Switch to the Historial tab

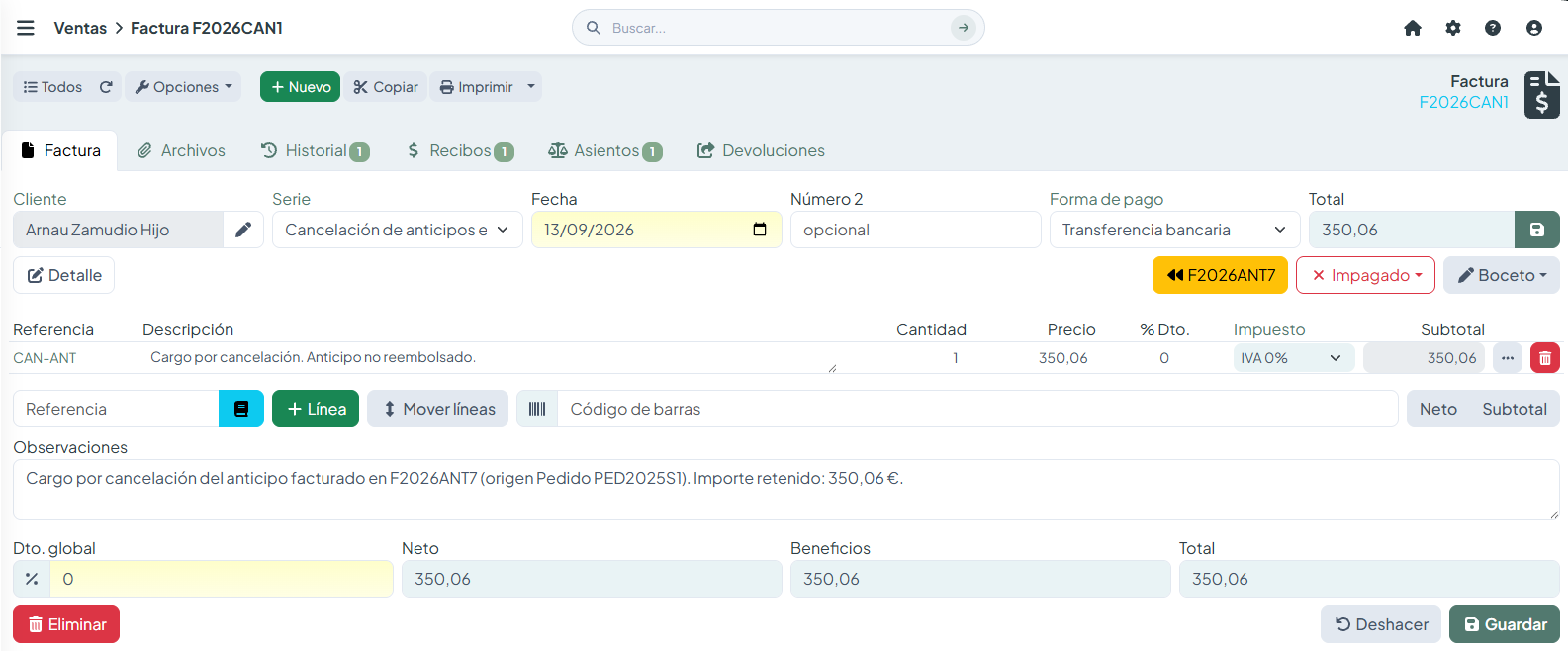(x=315, y=150)
